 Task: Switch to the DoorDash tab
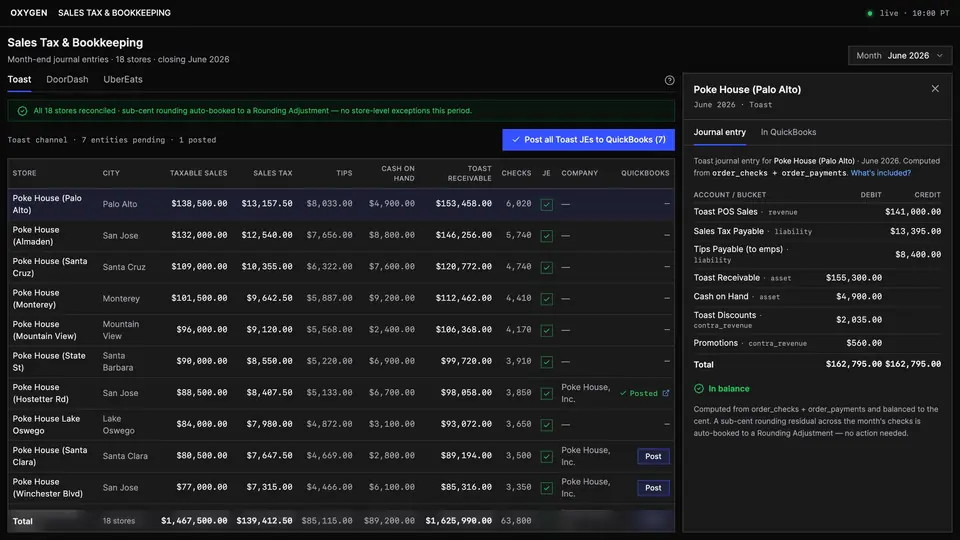67,80
